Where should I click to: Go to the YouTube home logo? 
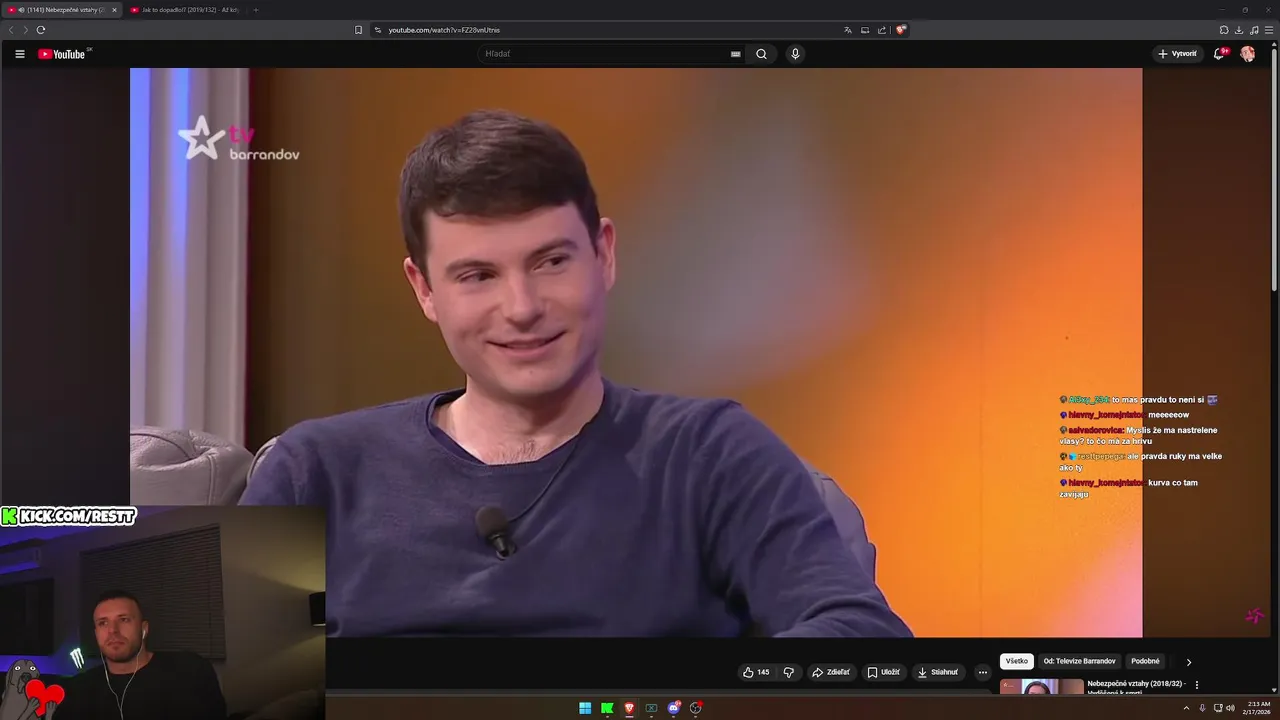coord(64,54)
